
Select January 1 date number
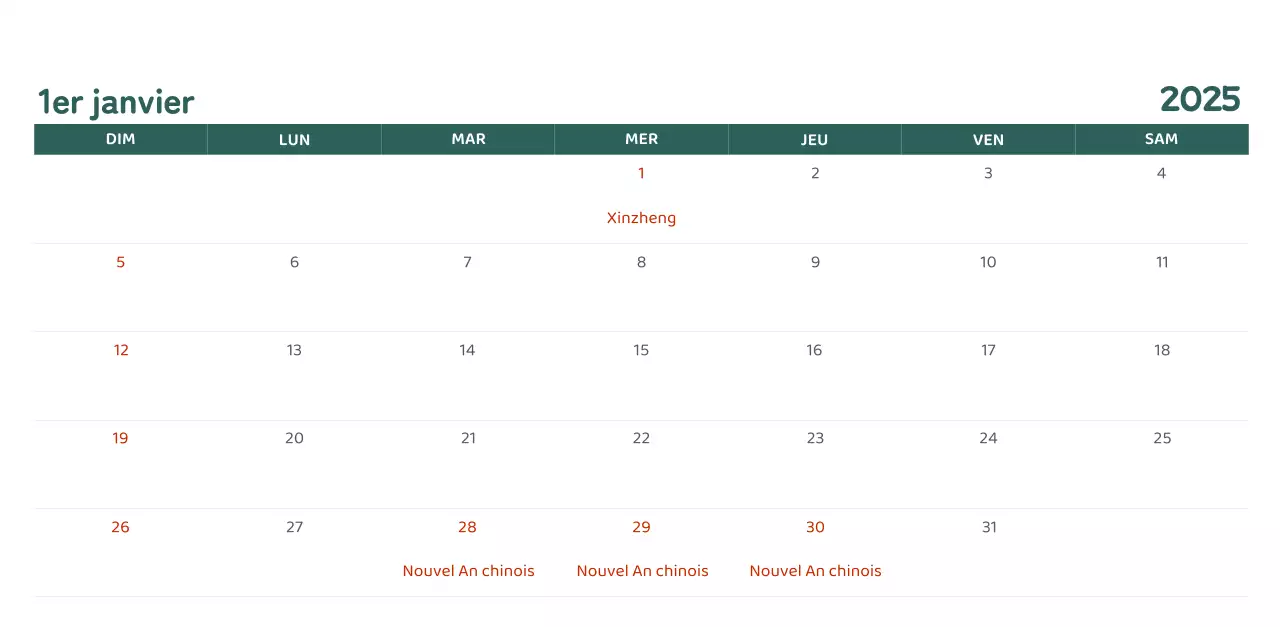pos(641,173)
